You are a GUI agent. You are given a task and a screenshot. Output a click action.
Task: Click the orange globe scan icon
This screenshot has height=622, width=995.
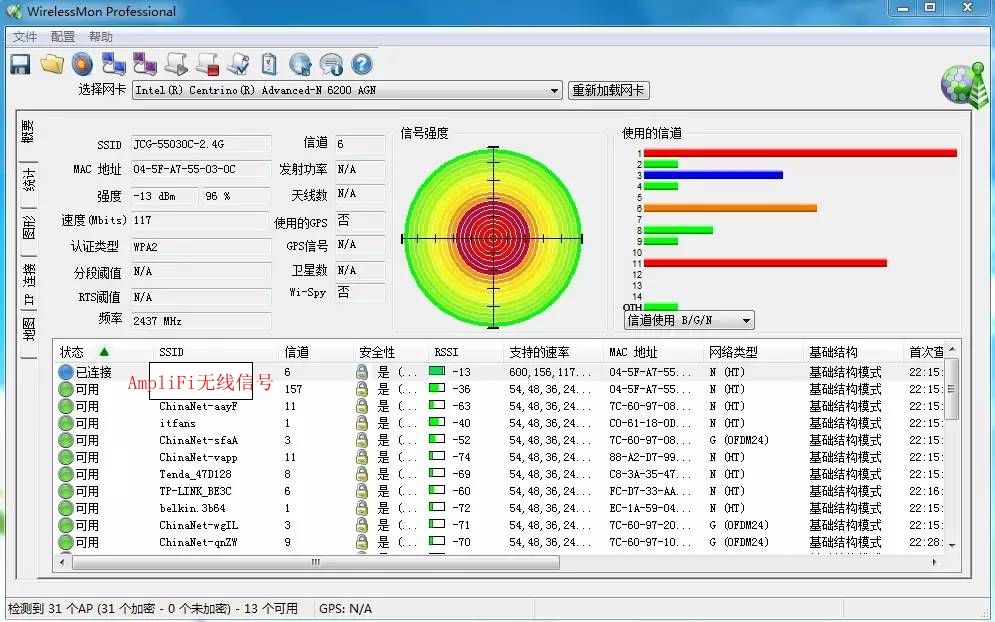[82, 63]
